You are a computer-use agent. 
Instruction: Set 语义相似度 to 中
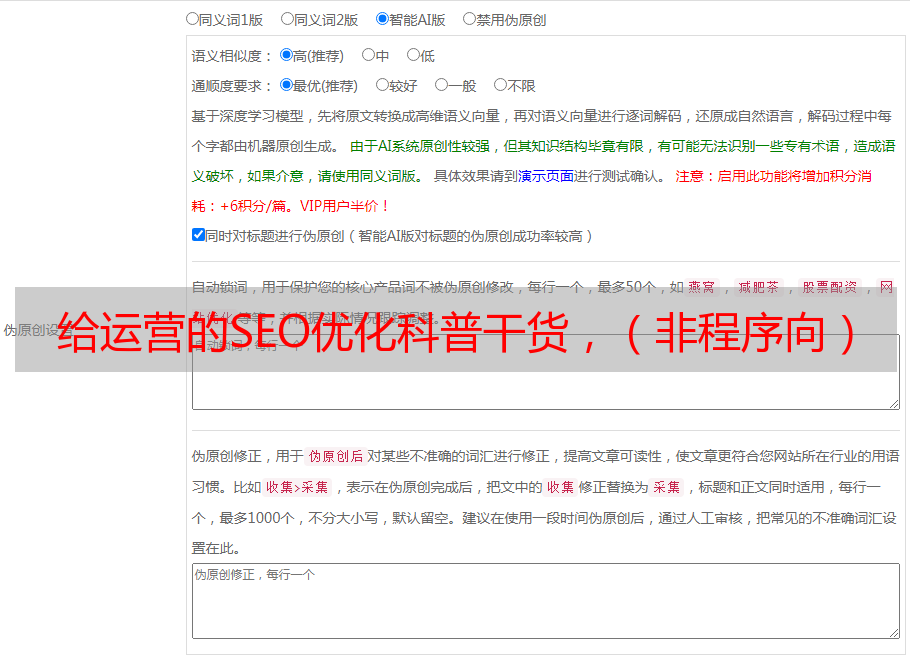(368, 55)
